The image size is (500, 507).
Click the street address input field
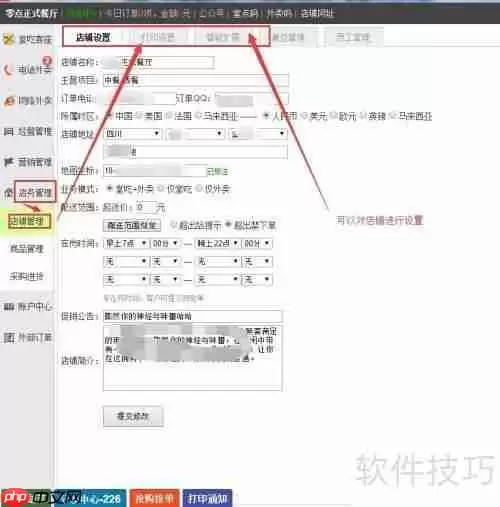coord(195,152)
